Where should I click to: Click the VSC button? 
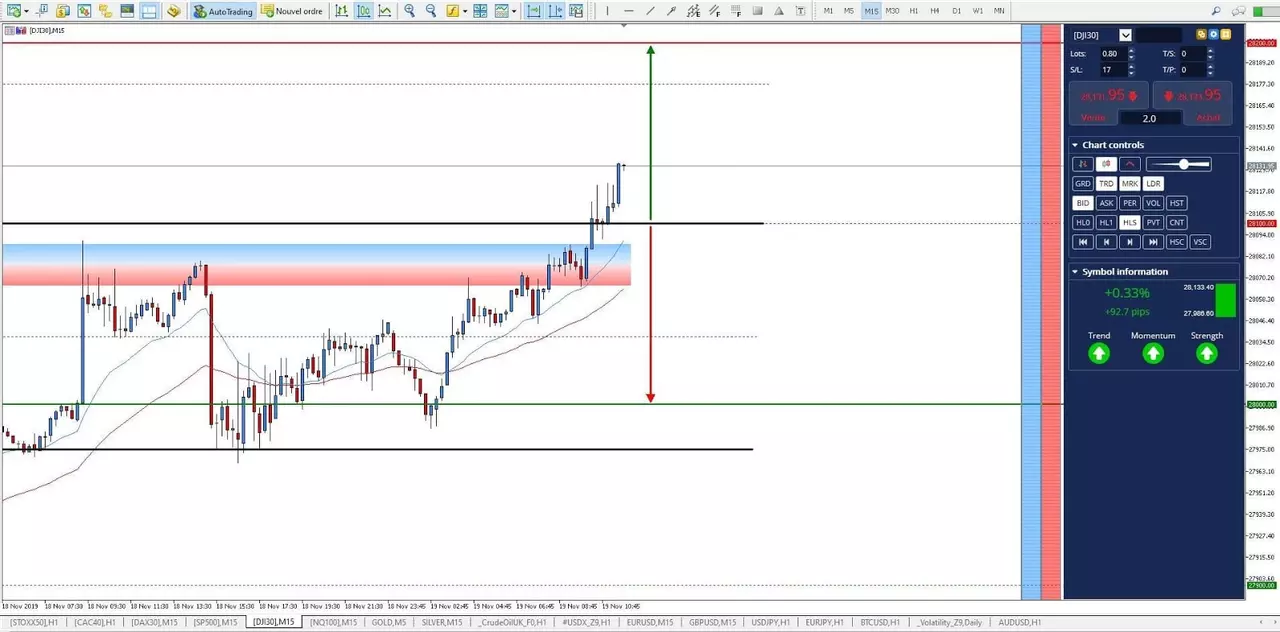point(1200,242)
